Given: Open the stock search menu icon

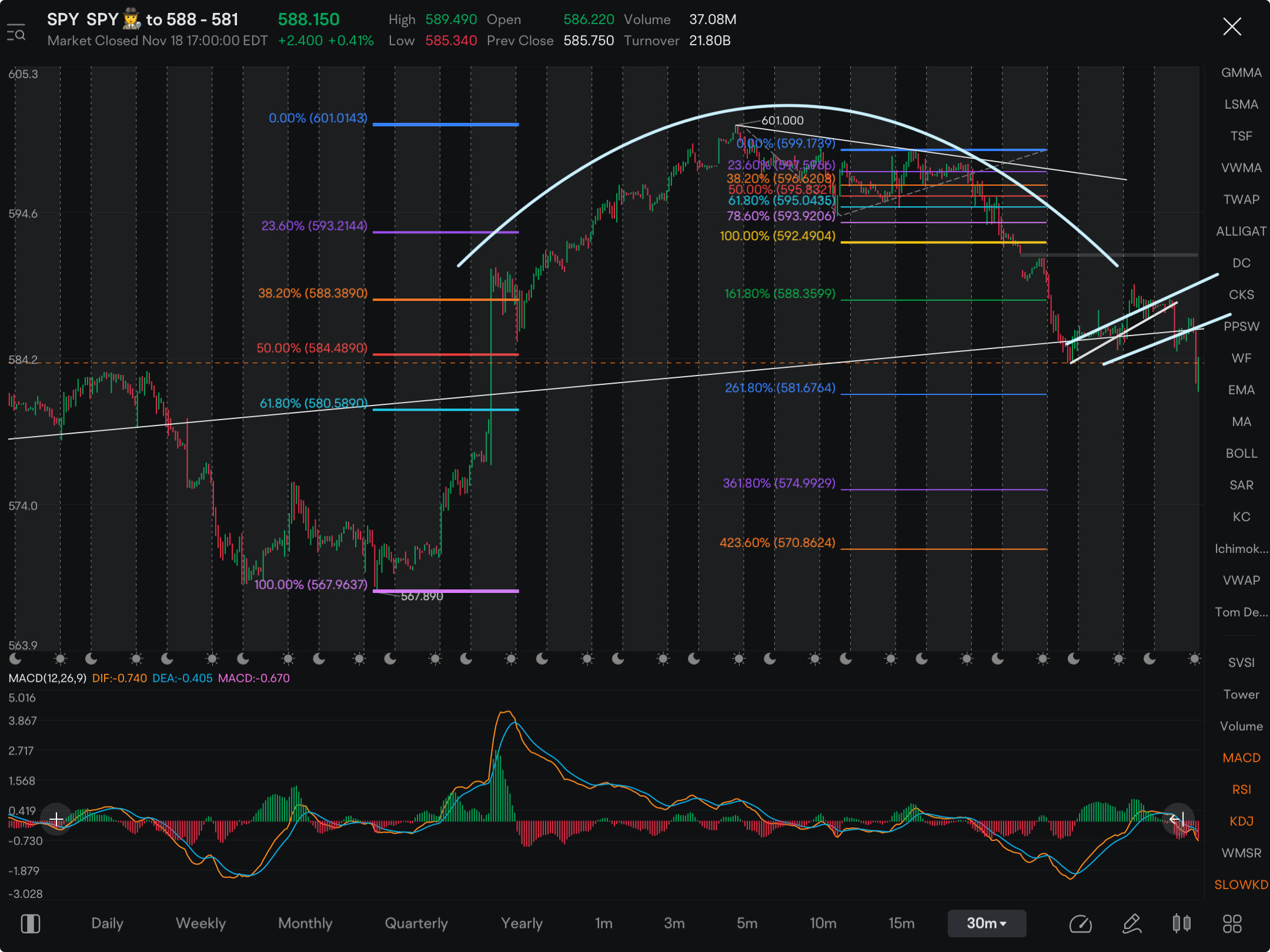Looking at the screenshot, I should pos(16,33).
